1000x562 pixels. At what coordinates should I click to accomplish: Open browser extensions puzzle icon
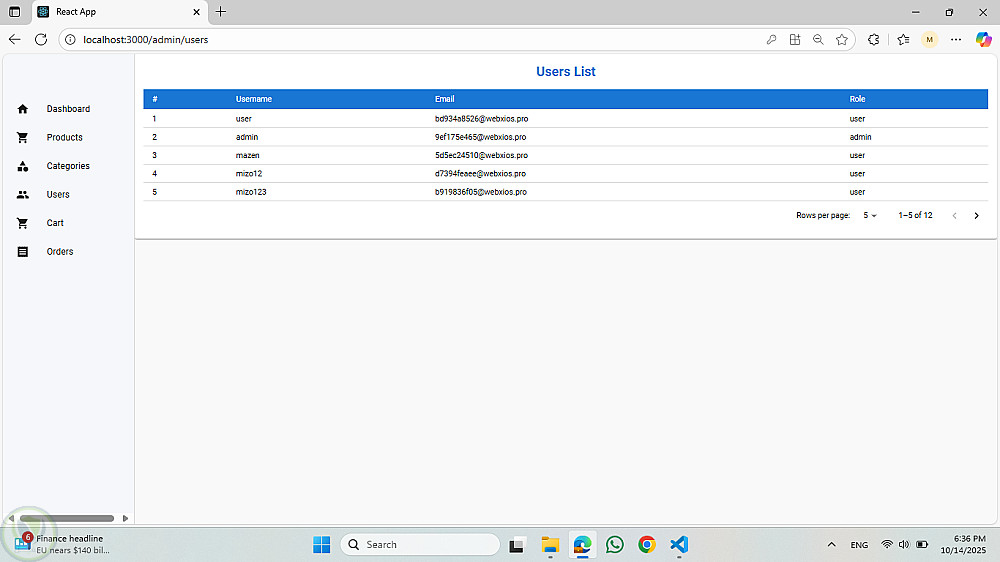click(x=874, y=40)
